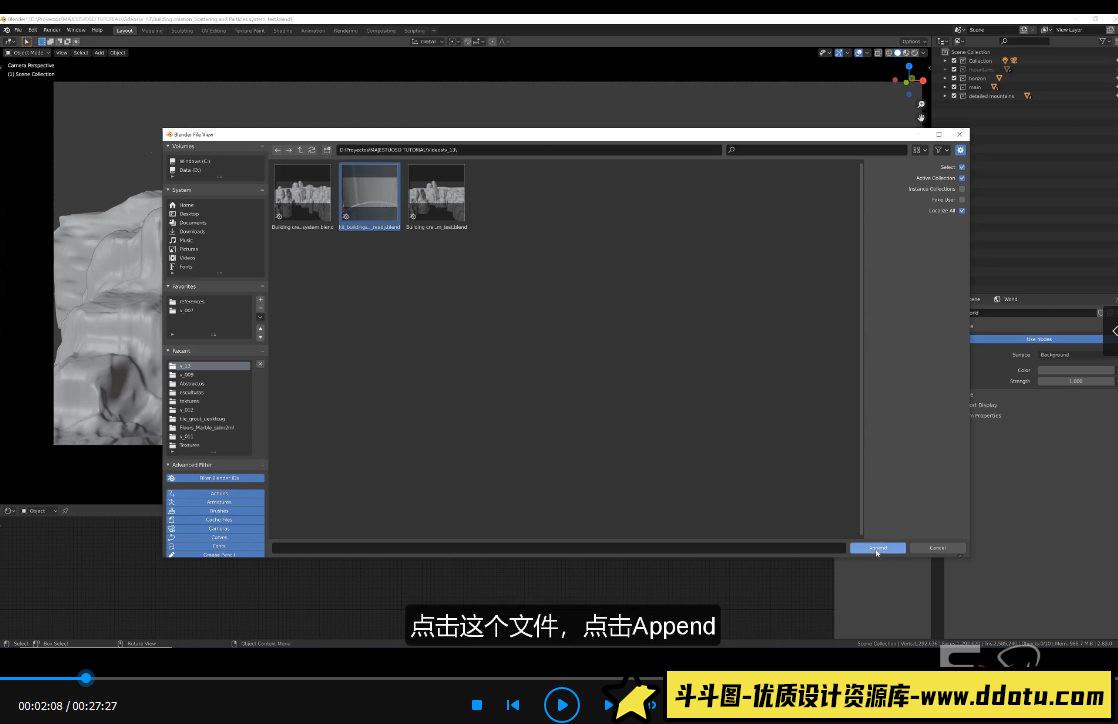The height and width of the screenshot is (724, 1118).
Task: Clear the Recent folders list
Action: click(x=260, y=364)
